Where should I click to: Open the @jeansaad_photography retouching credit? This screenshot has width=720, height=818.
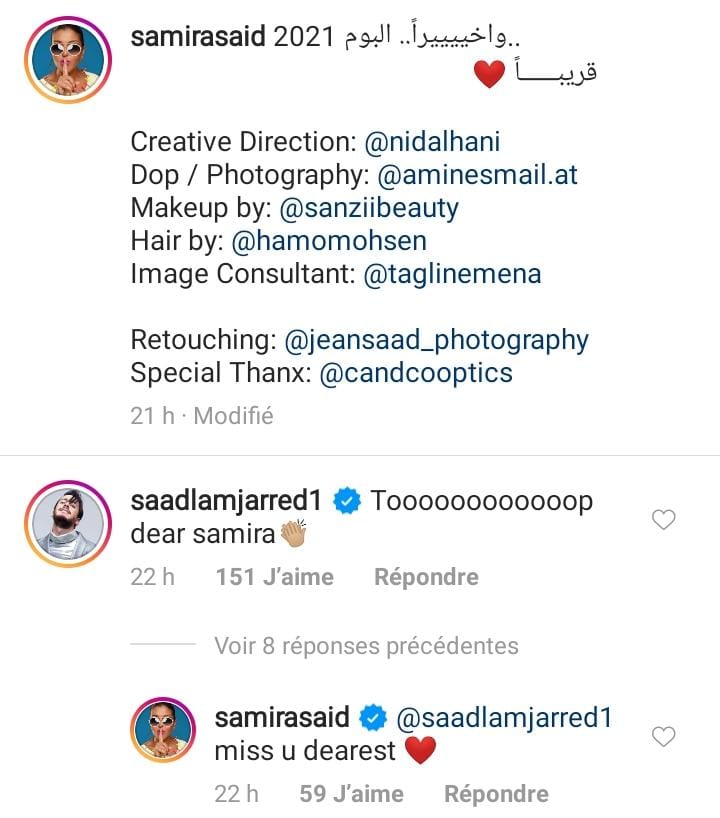[437, 340]
